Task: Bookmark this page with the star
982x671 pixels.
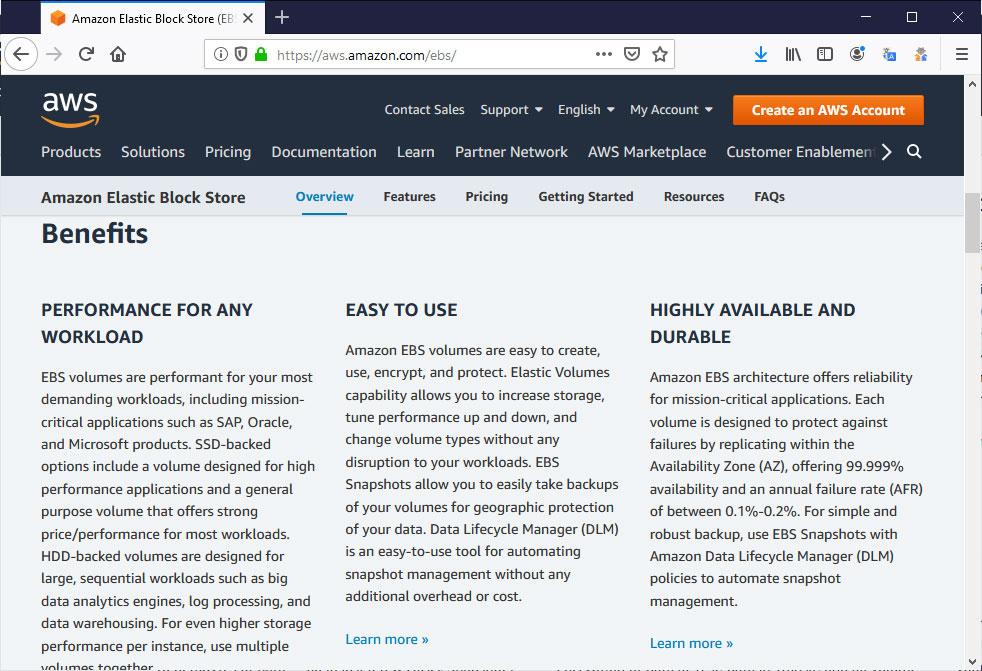Action: 659,55
